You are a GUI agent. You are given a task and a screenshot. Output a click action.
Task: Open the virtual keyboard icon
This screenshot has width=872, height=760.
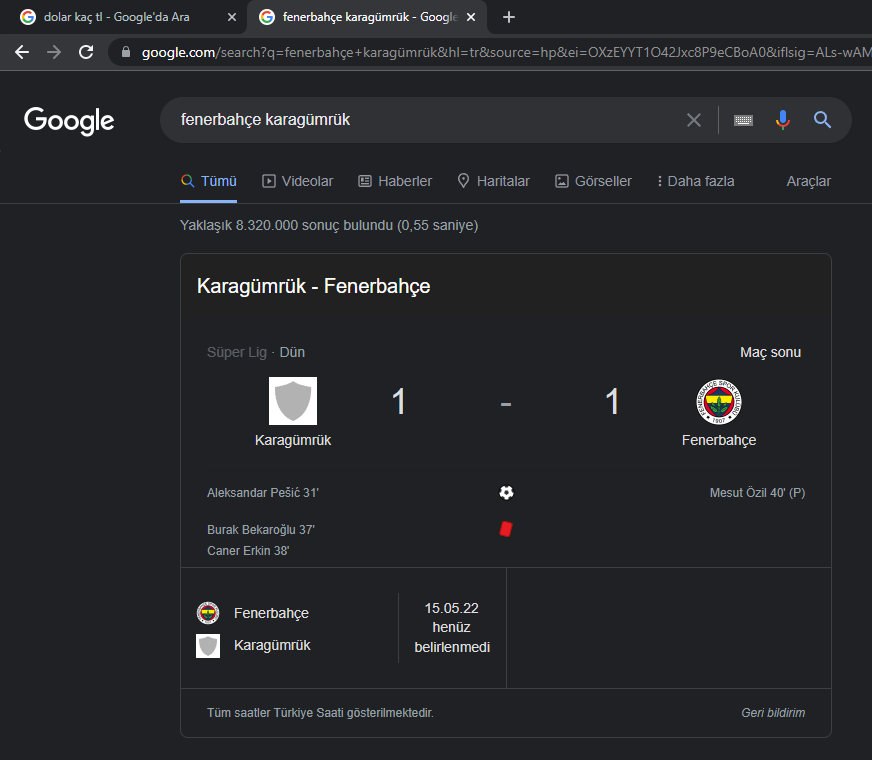(x=743, y=120)
